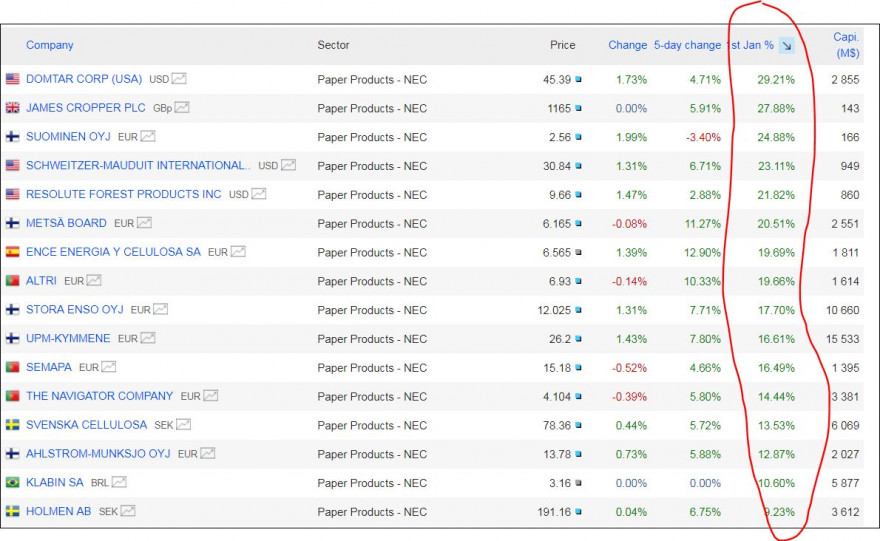Open the chart icon beside KLABIN SA
This screenshot has width=880, height=541.
click(x=120, y=482)
